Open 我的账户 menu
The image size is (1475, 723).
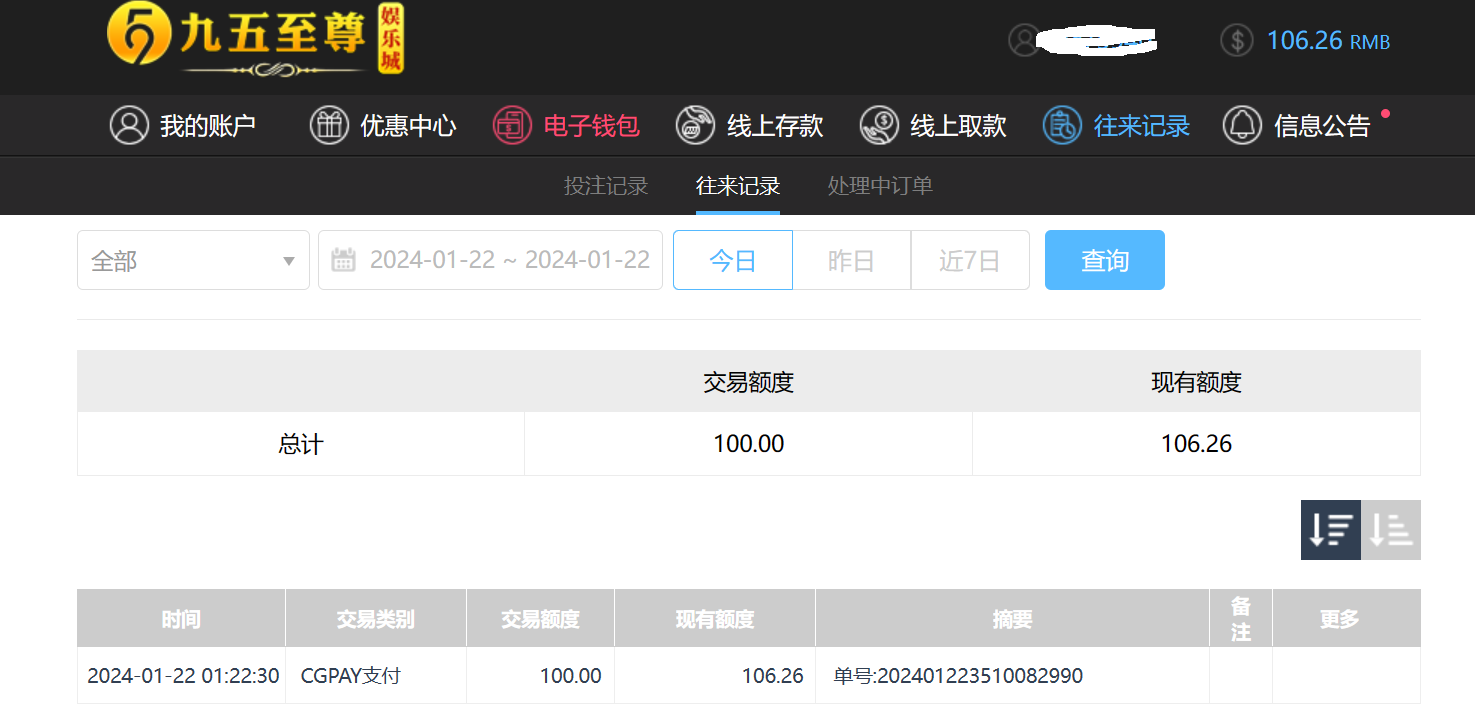183,126
